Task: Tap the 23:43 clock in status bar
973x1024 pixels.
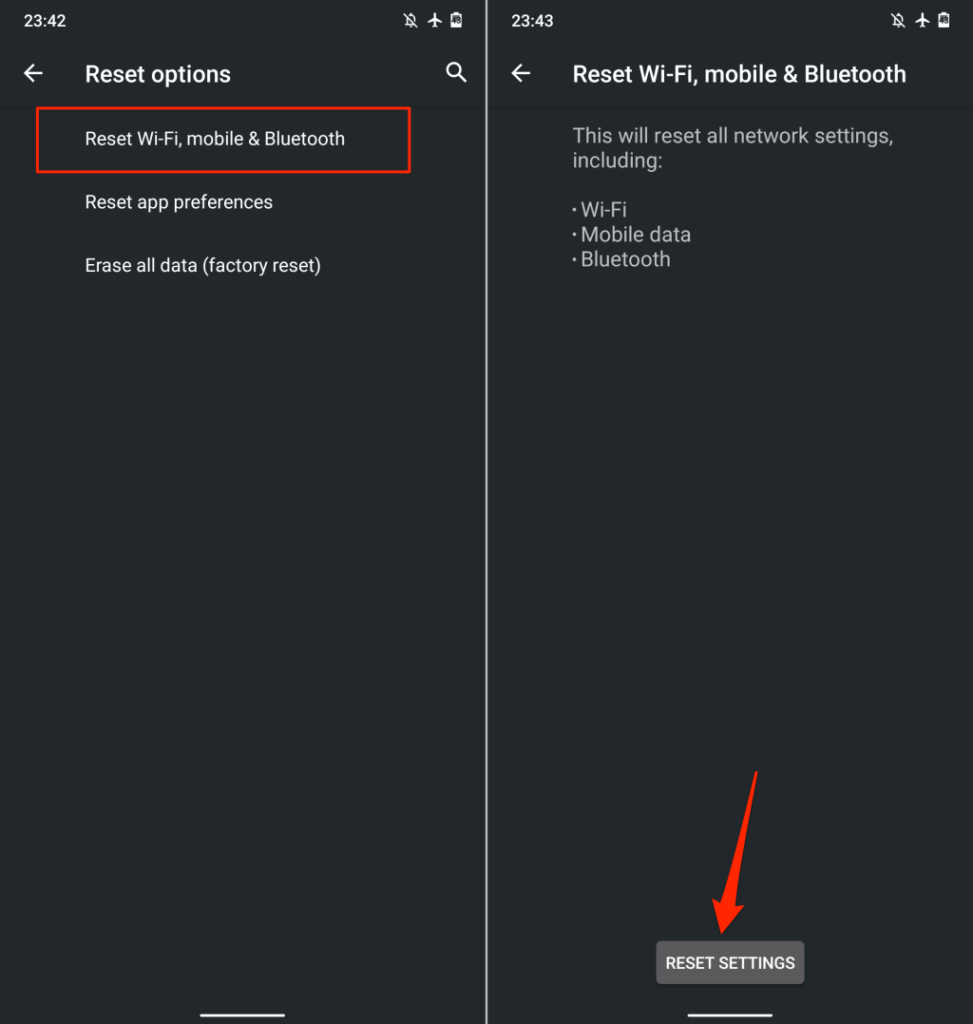Action: coord(531,20)
